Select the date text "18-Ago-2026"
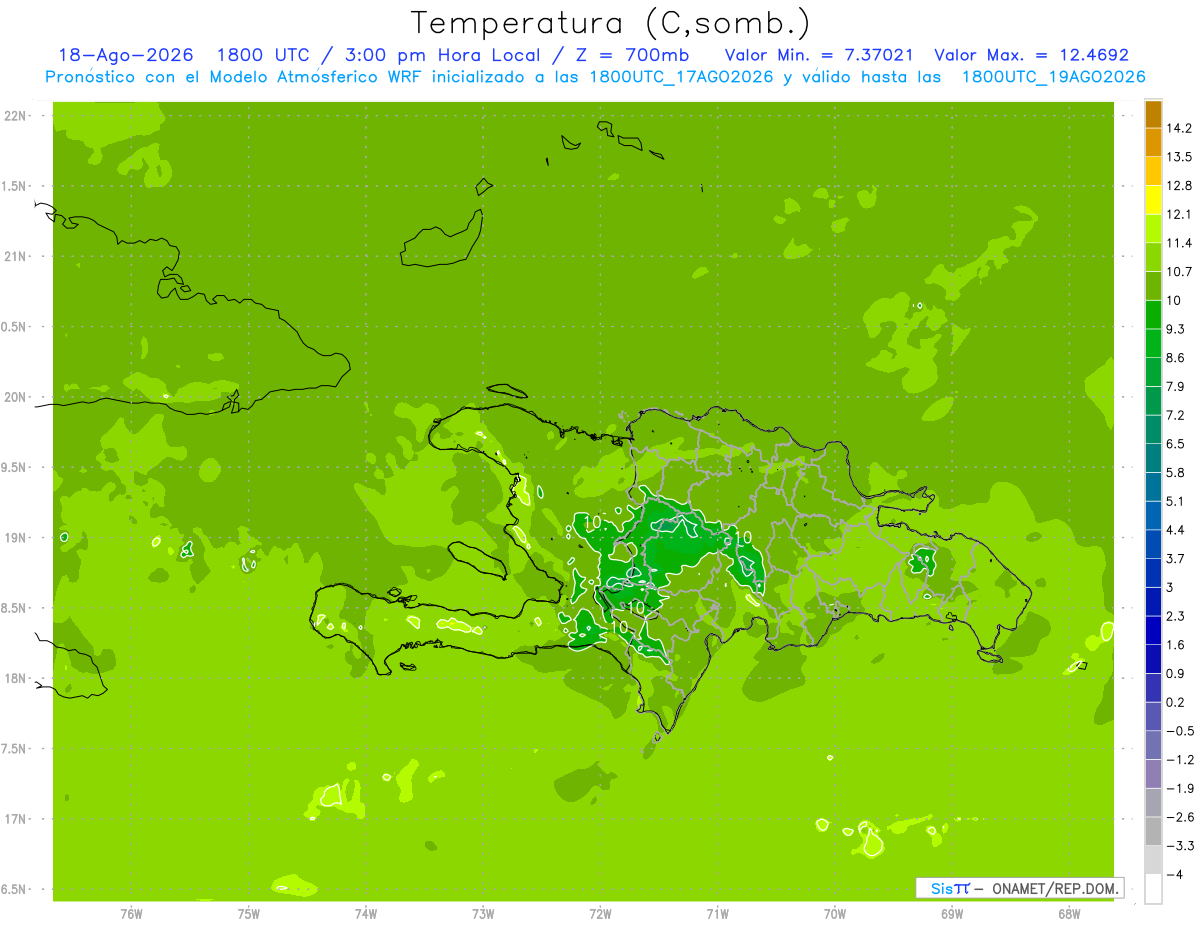The height and width of the screenshot is (927, 1200). [126, 55]
